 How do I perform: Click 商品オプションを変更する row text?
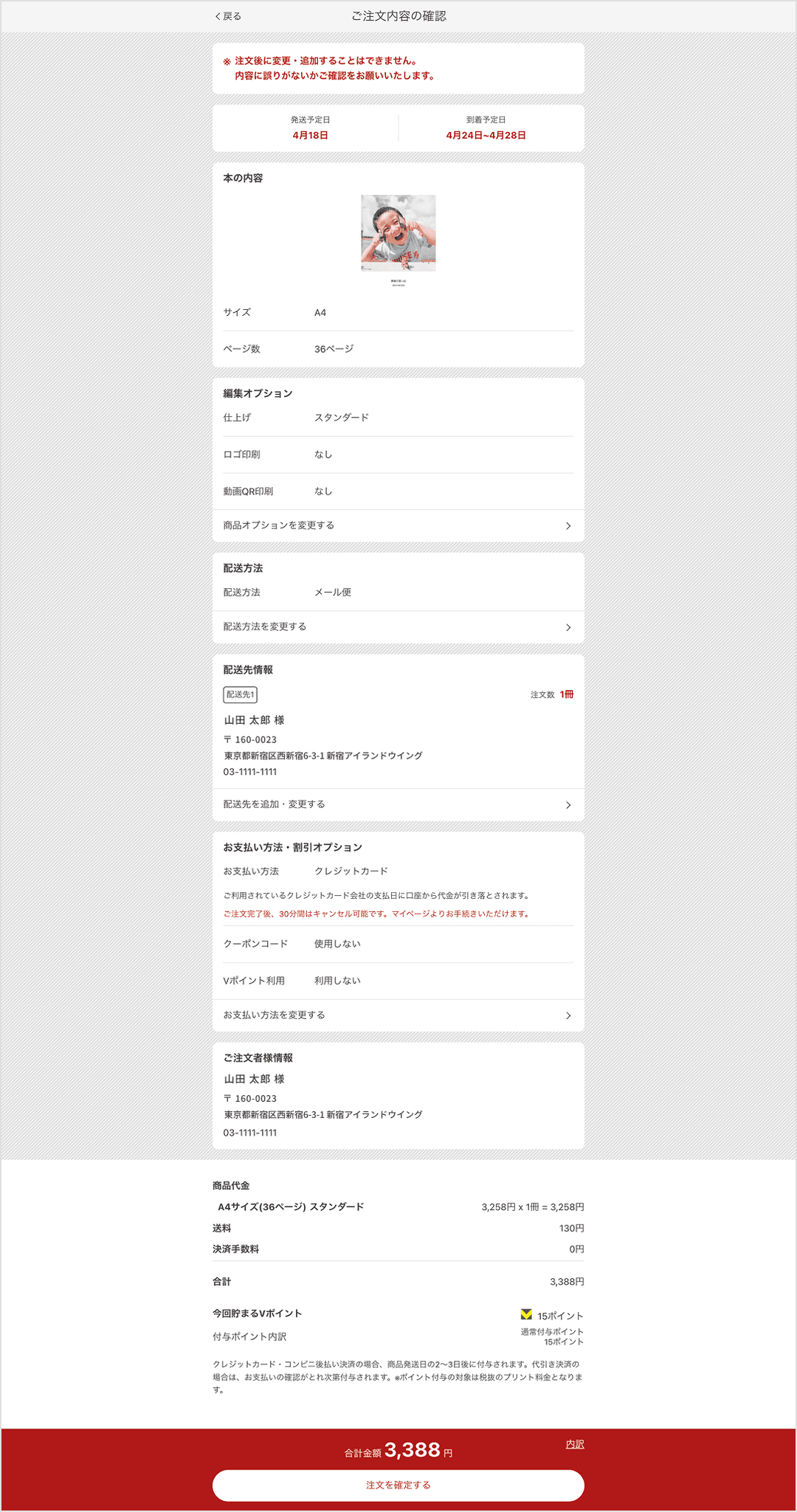coord(279,525)
